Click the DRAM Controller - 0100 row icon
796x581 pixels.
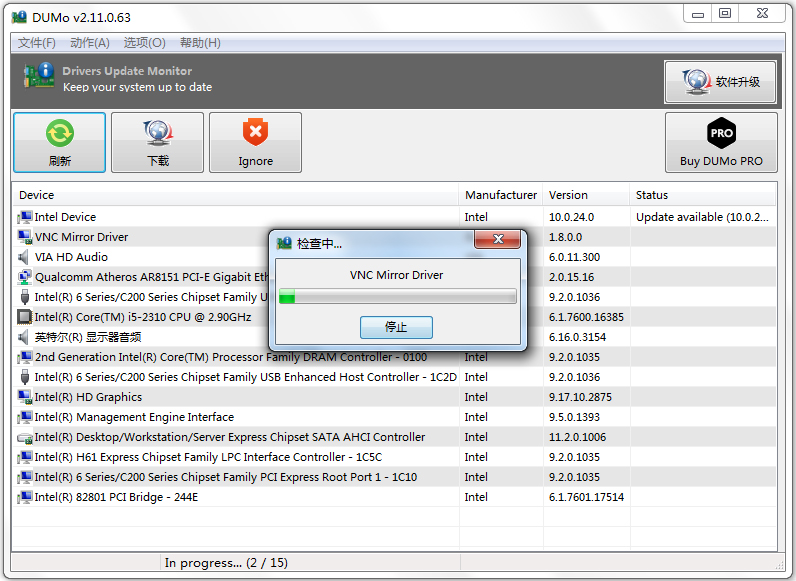pos(24,357)
